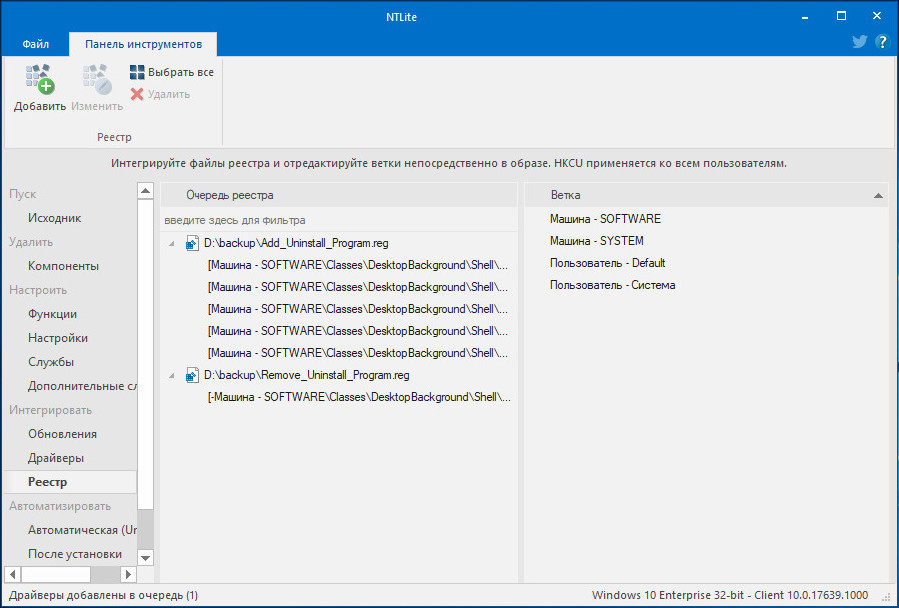Screen dimensions: 899x608
Task: Open Функции in the sidebar
Action: pos(52,314)
